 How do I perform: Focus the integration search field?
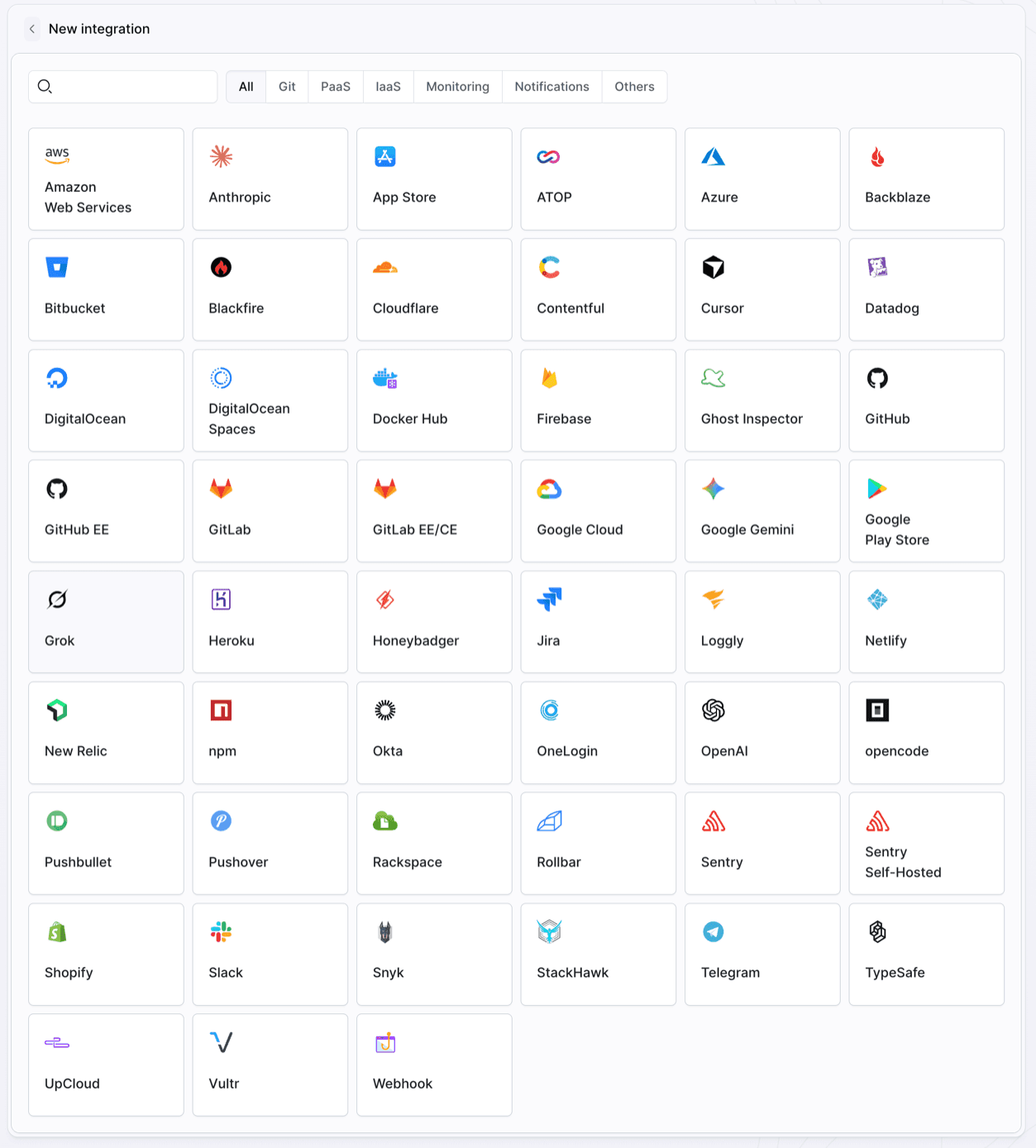click(123, 87)
